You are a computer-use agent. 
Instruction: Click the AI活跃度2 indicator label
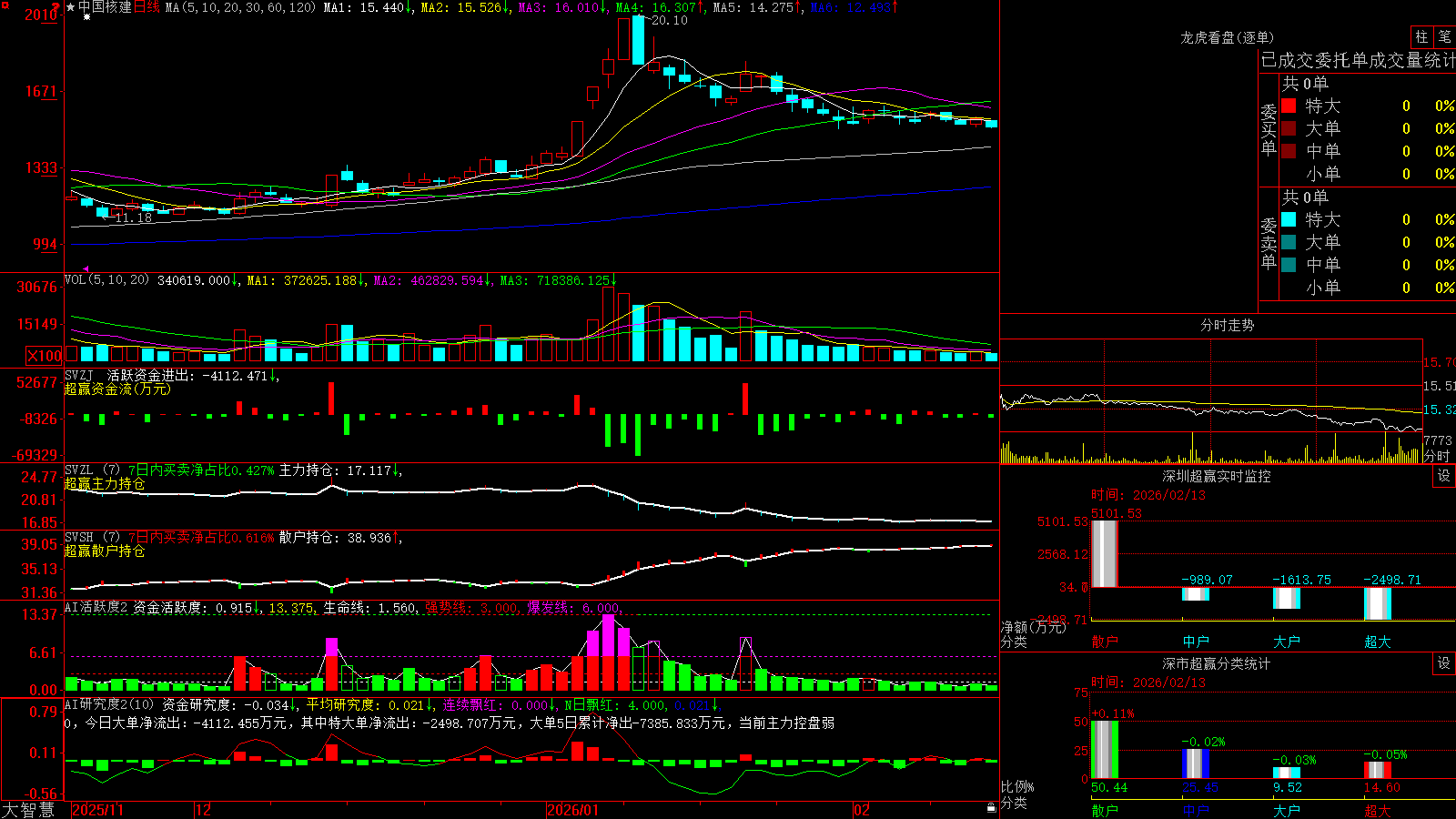click(96, 607)
